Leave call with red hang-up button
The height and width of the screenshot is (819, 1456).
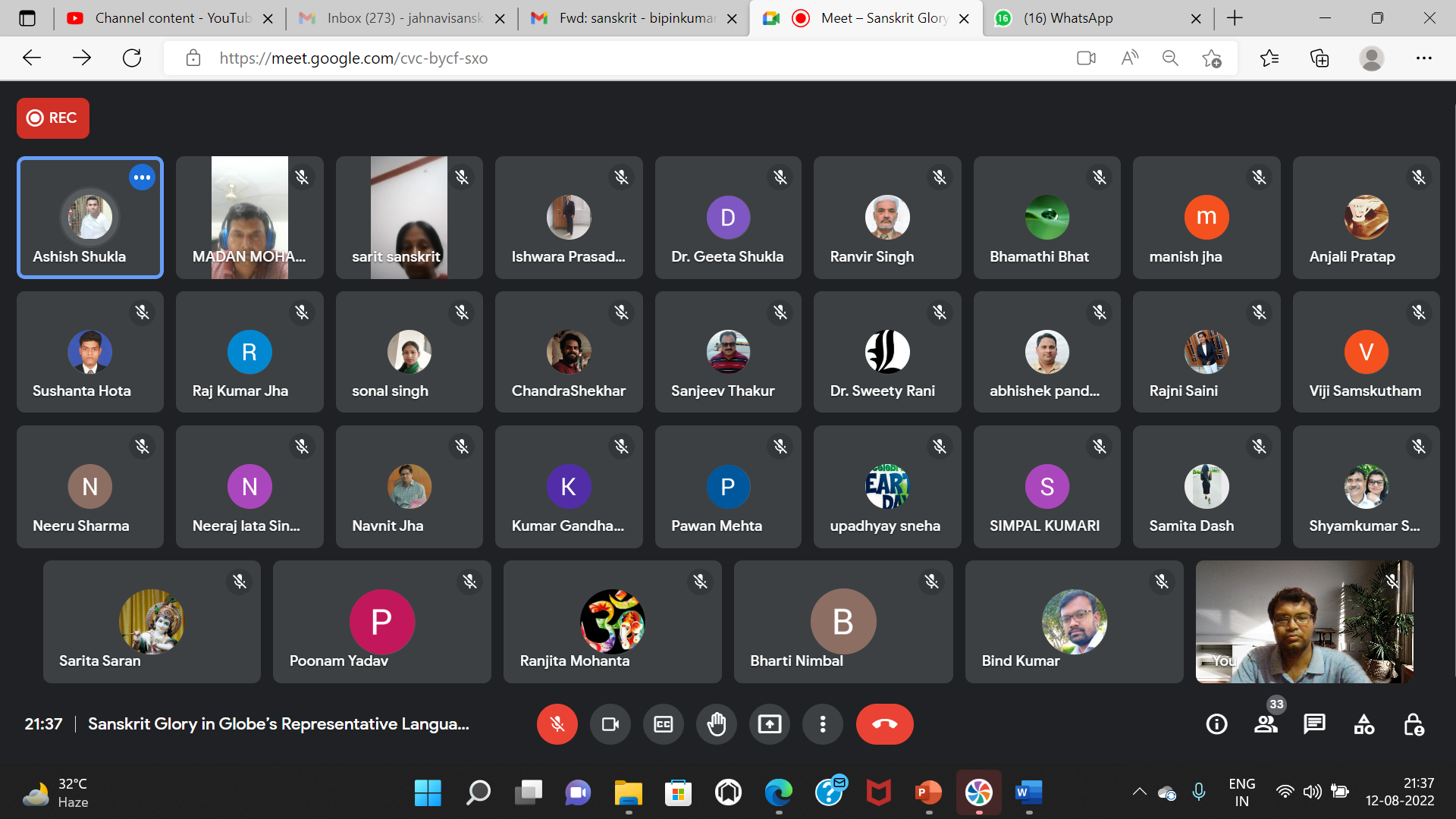884,724
